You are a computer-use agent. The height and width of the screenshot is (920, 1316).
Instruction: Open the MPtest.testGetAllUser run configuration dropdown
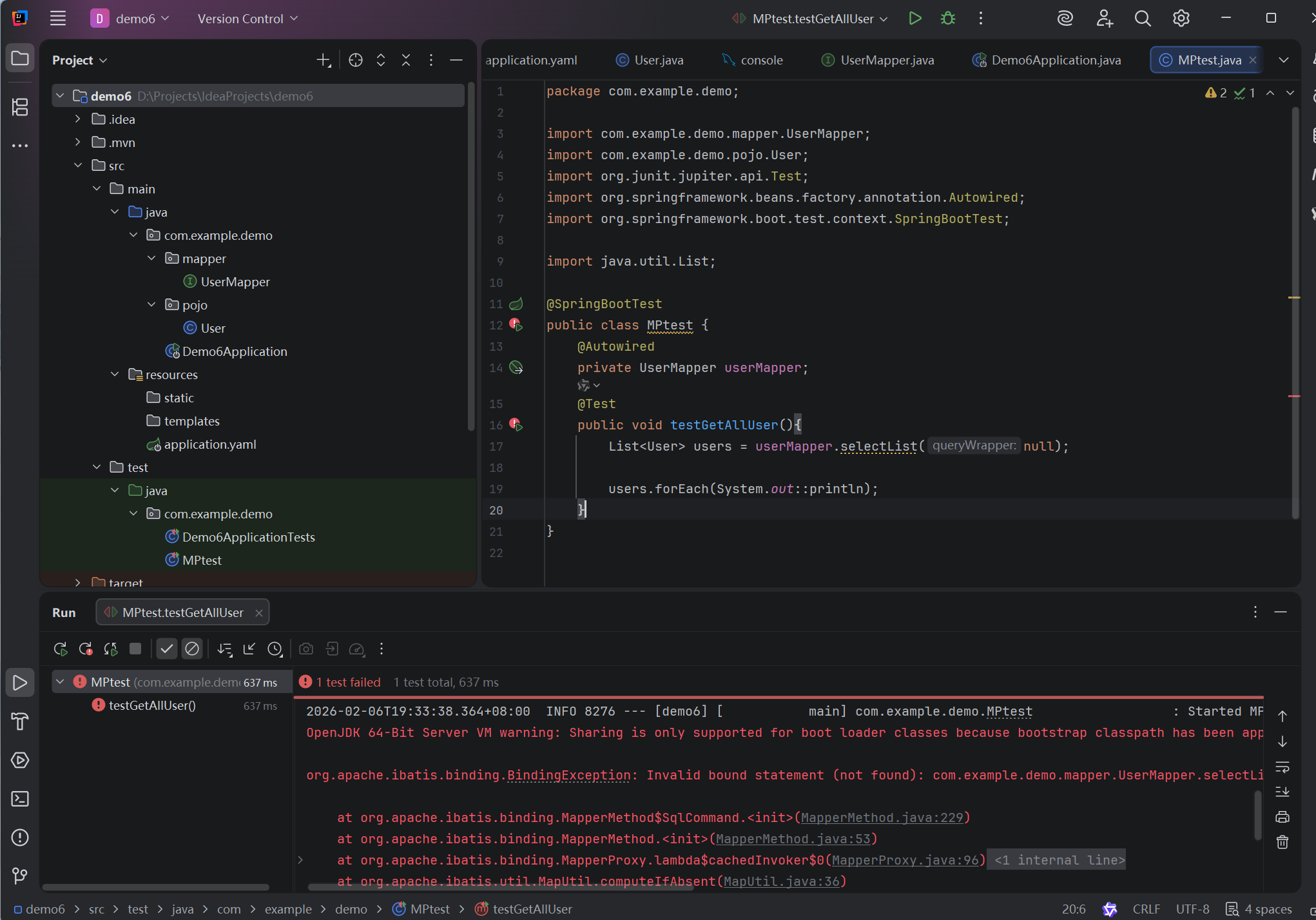click(812, 19)
